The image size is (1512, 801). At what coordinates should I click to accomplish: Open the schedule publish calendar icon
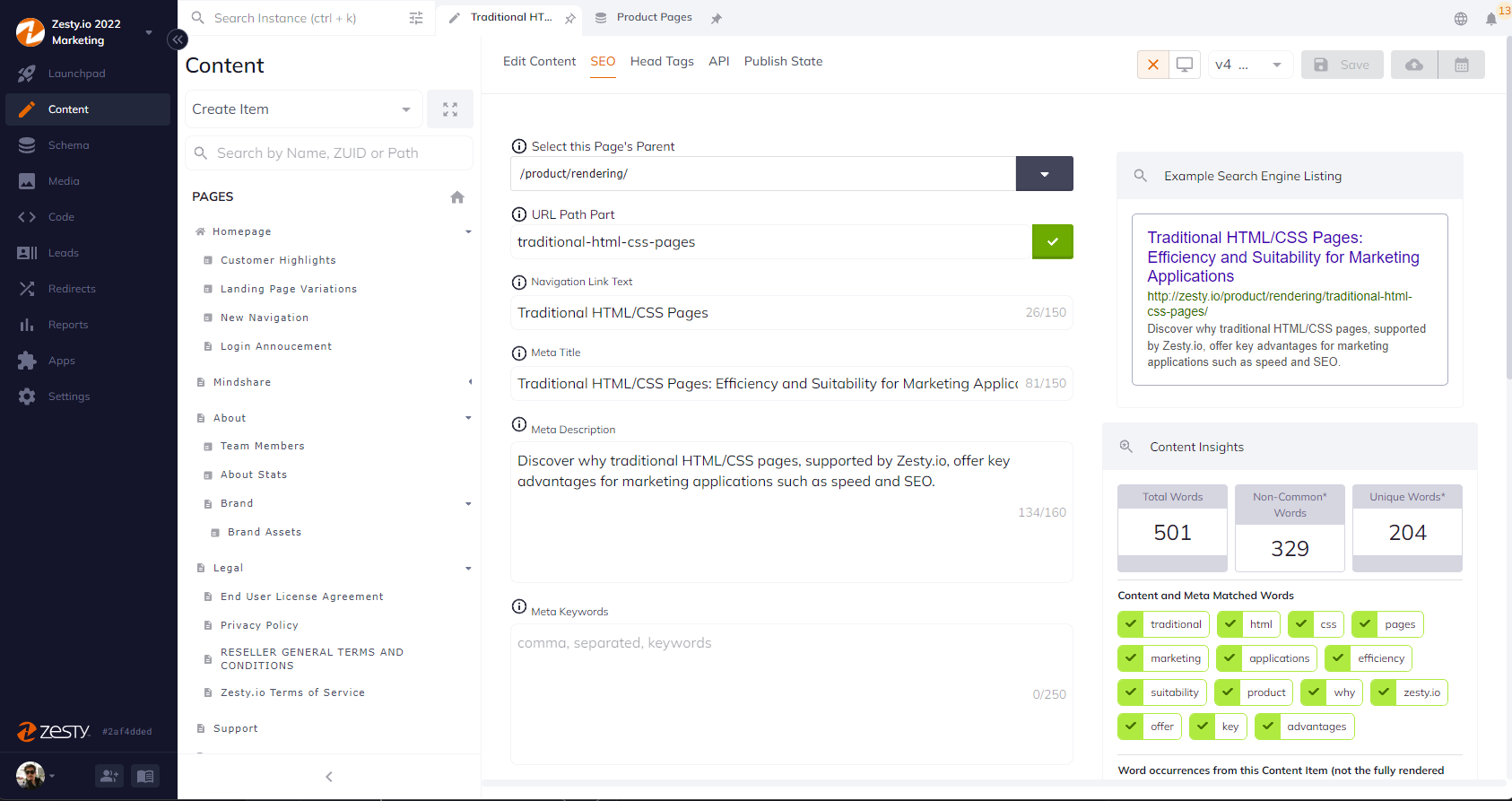[1462, 65]
